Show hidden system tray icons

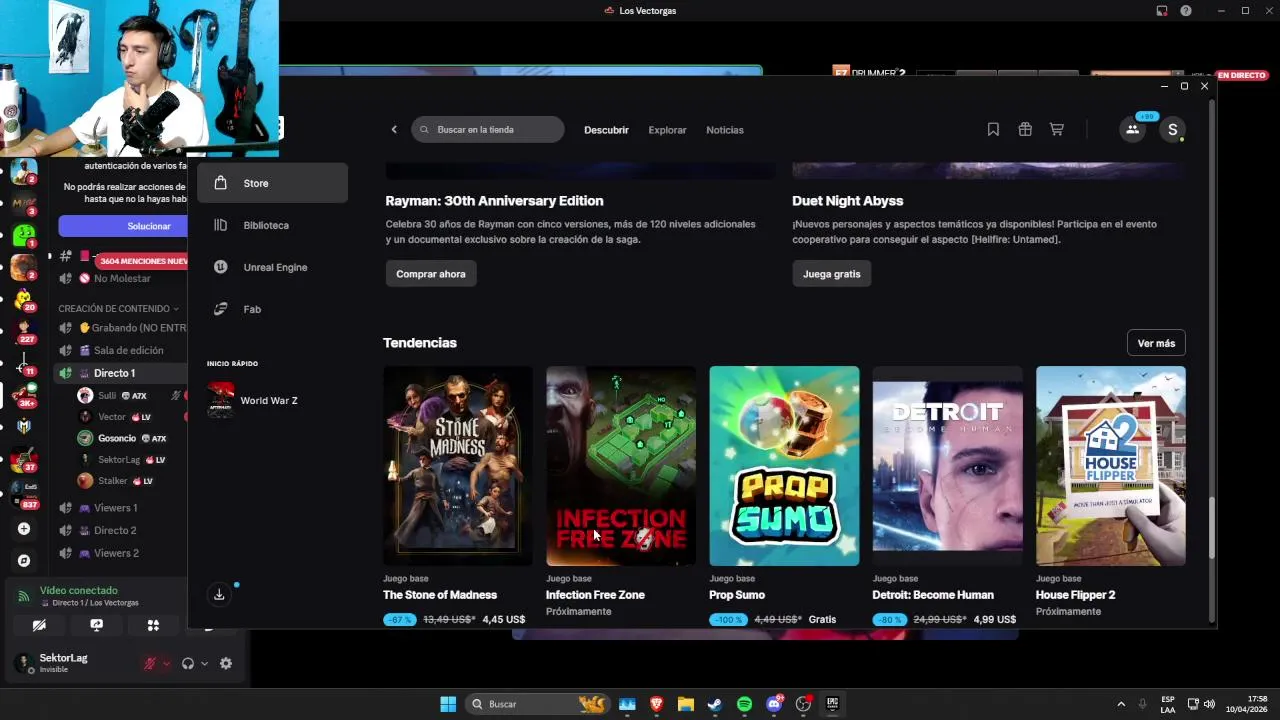pyautogui.click(x=1120, y=704)
